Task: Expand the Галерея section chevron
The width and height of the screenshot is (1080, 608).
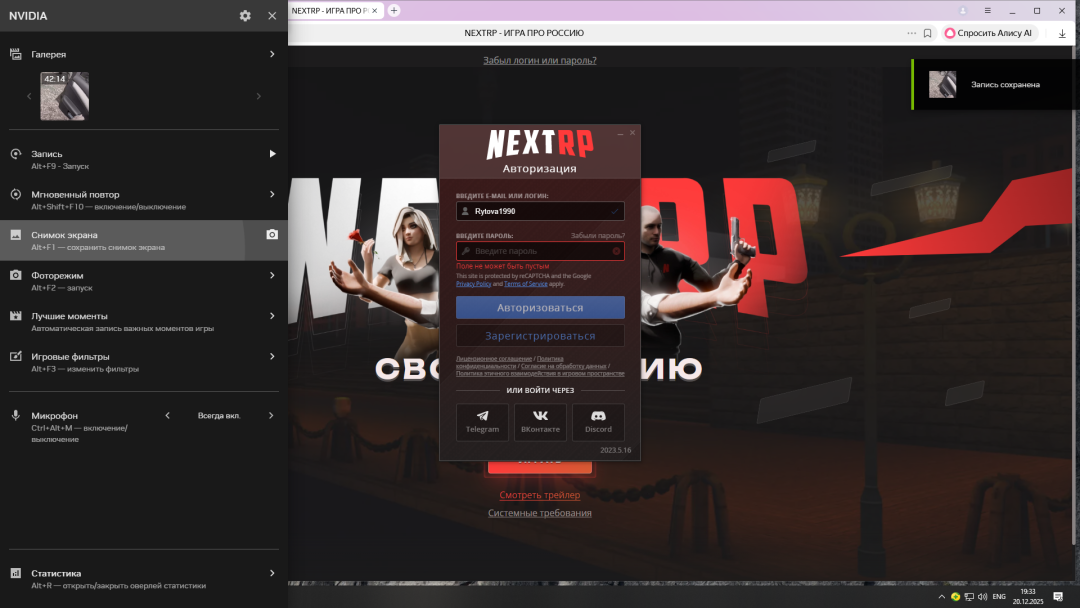Action: 271,53
